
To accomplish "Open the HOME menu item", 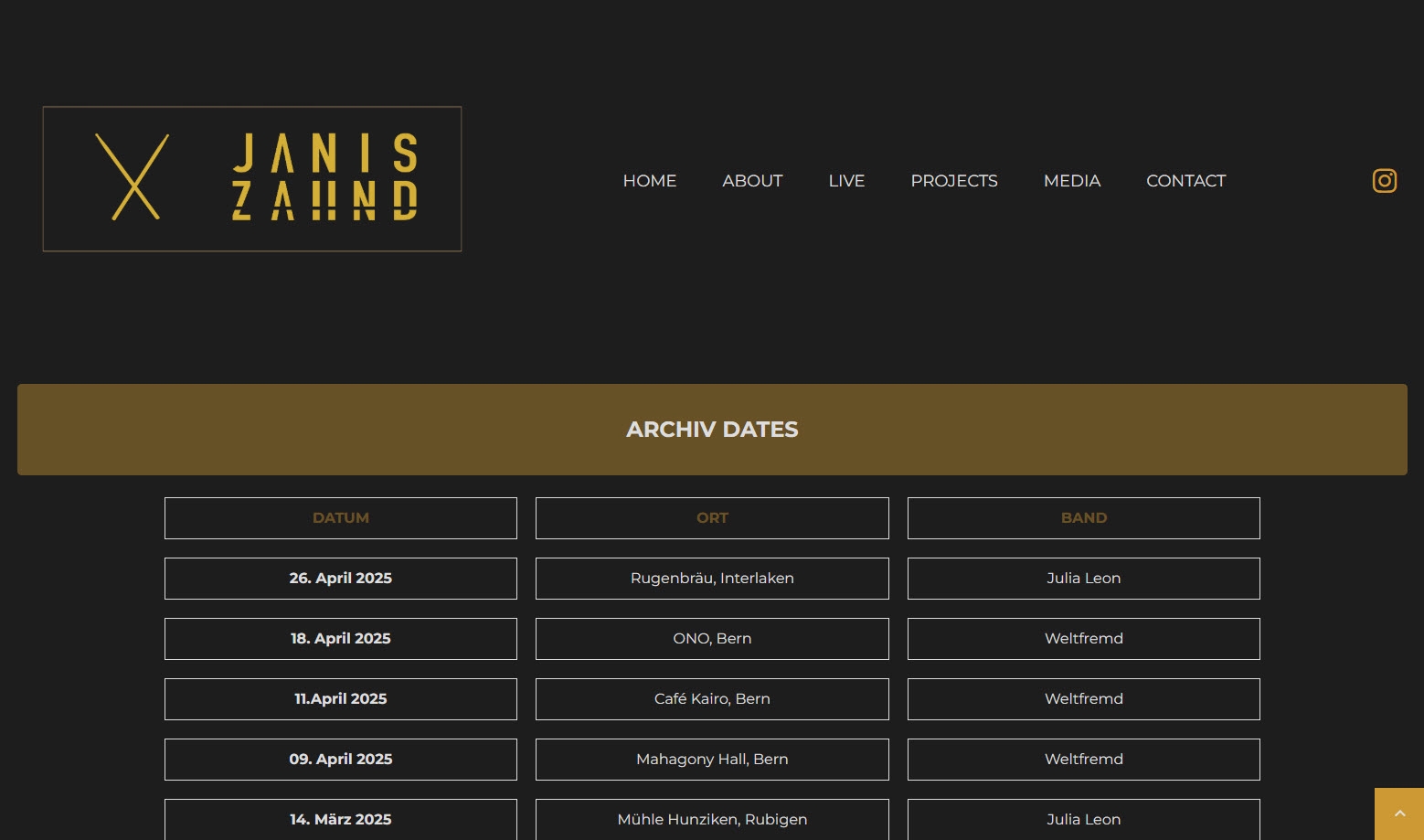I will coord(649,181).
